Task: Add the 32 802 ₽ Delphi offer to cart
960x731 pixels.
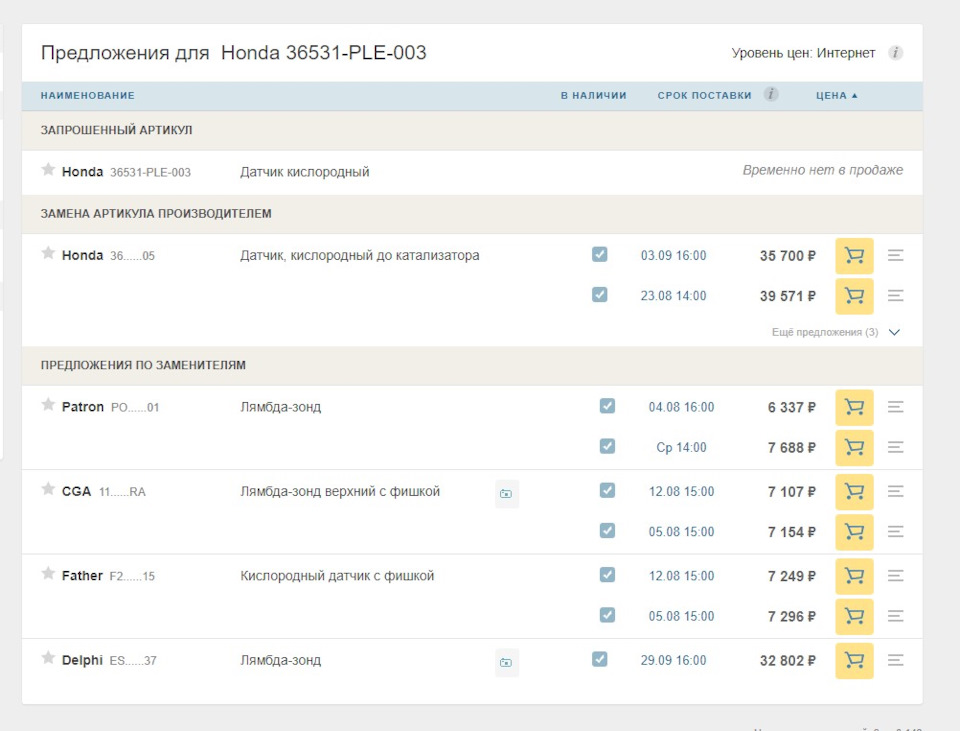Action: pyautogui.click(x=854, y=660)
